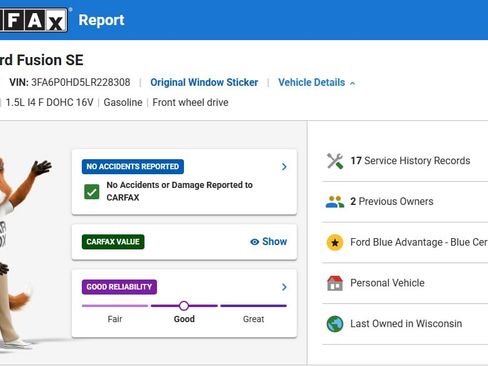Viewport: 488px width, 366px height.
Task: Click the VIN number 3FA6P0HD5LR228308
Action: pos(81,83)
